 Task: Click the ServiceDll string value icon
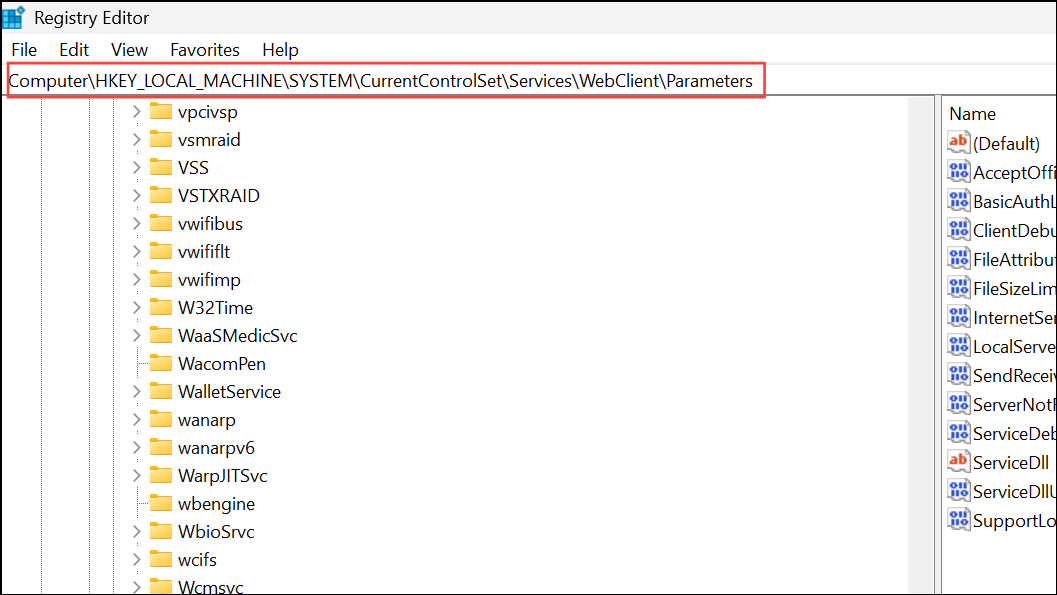[x=958, y=462]
